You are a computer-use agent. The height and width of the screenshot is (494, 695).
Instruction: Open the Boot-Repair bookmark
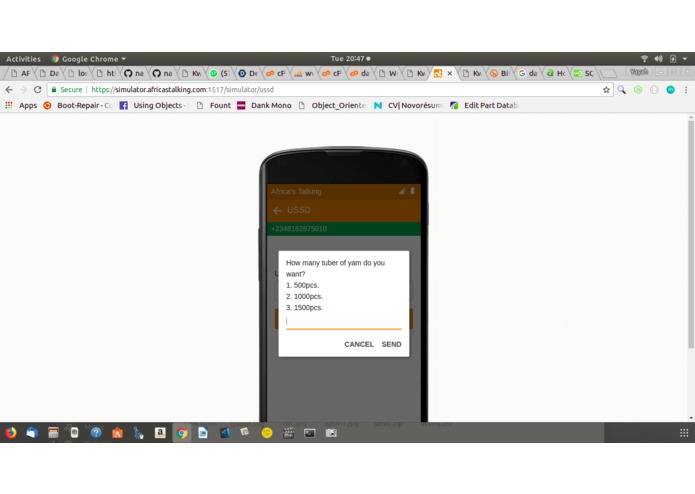(78, 105)
